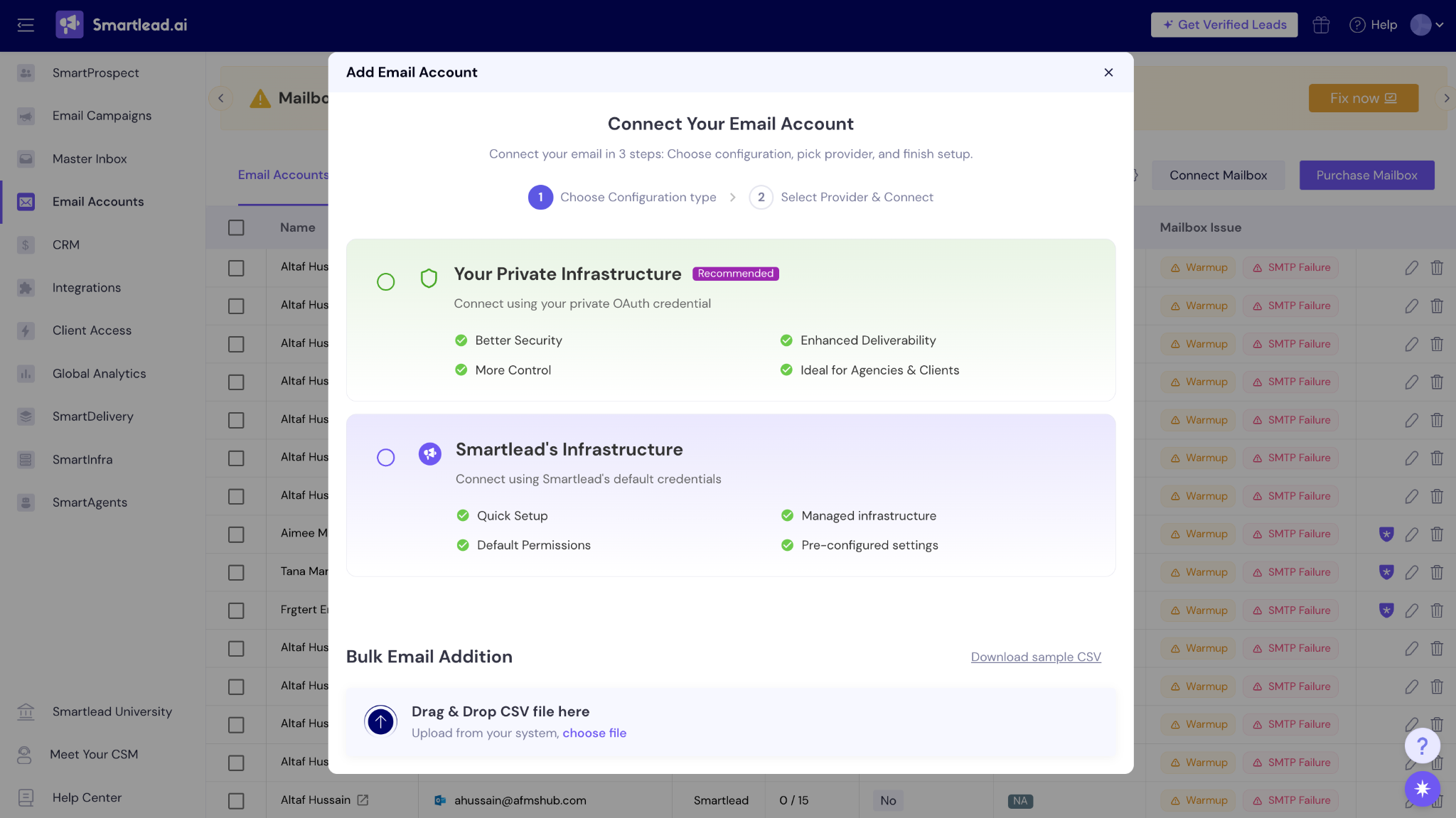Click the Get Verified Leads button
This screenshot has width=1456, height=818.
point(1224,25)
